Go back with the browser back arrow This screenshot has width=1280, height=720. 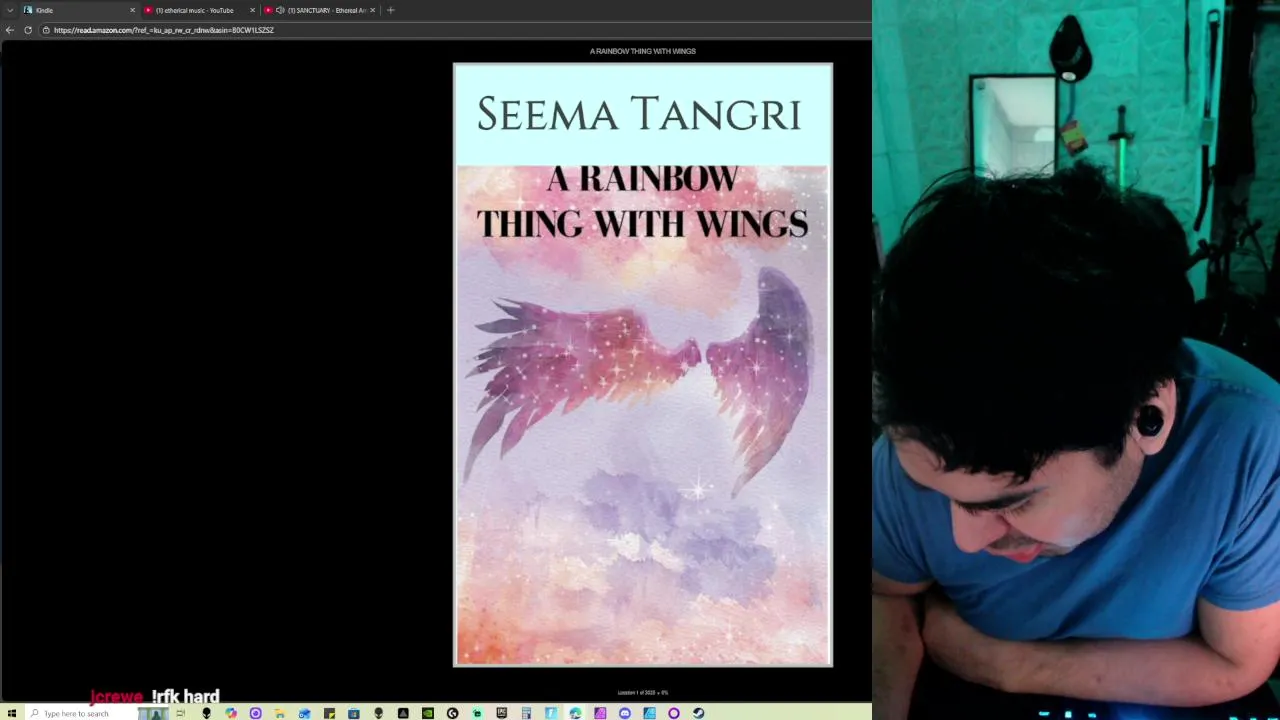click(x=10, y=30)
